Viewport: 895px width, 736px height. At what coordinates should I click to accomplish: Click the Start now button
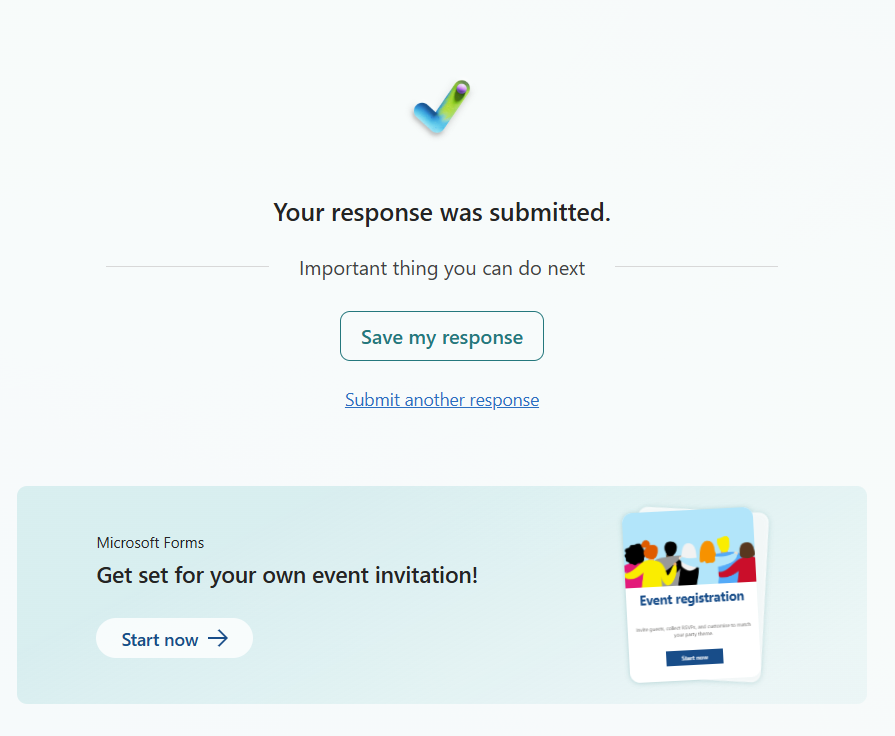[x=174, y=638]
